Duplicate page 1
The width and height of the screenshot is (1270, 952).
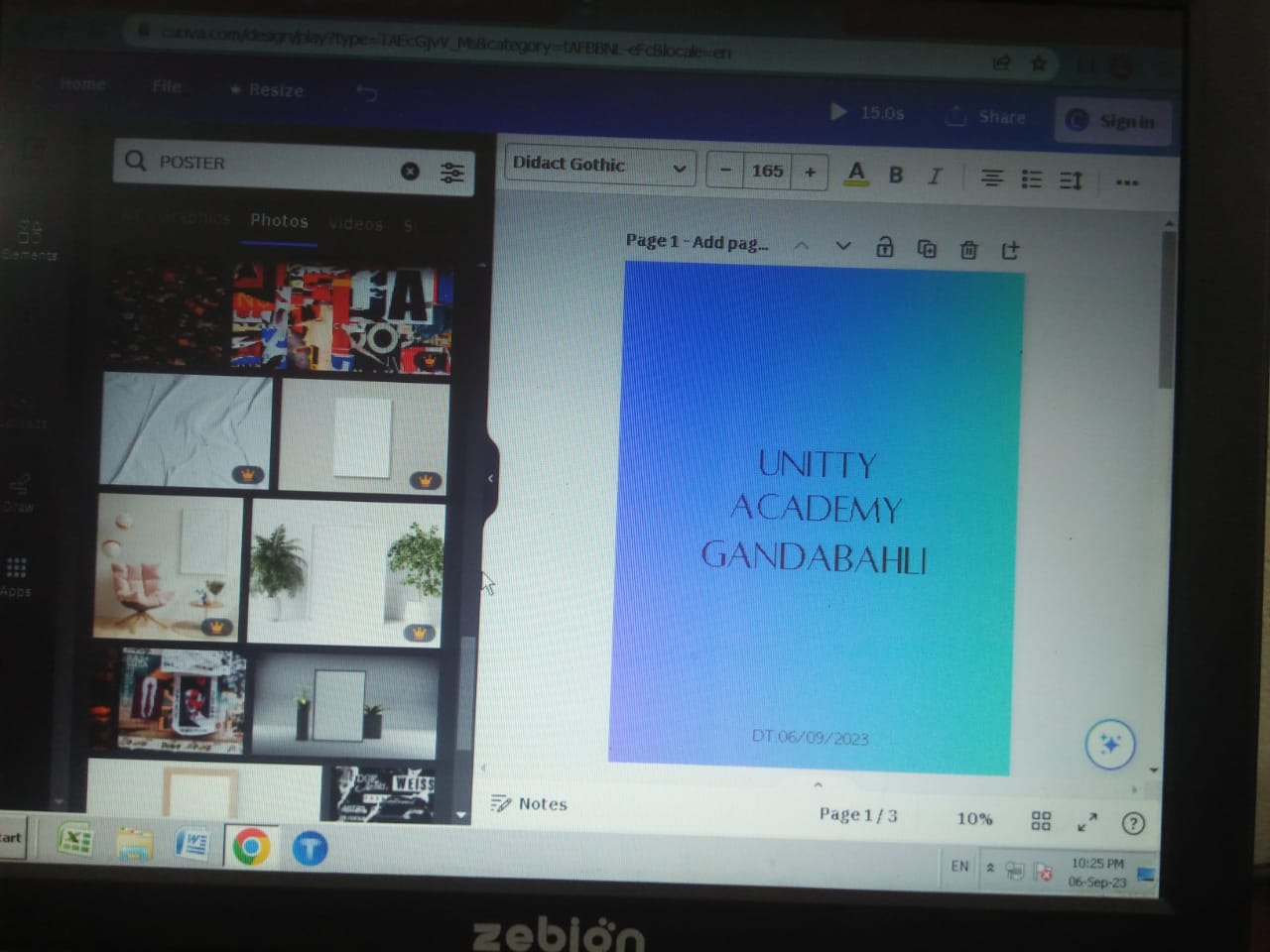pos(927,248)
